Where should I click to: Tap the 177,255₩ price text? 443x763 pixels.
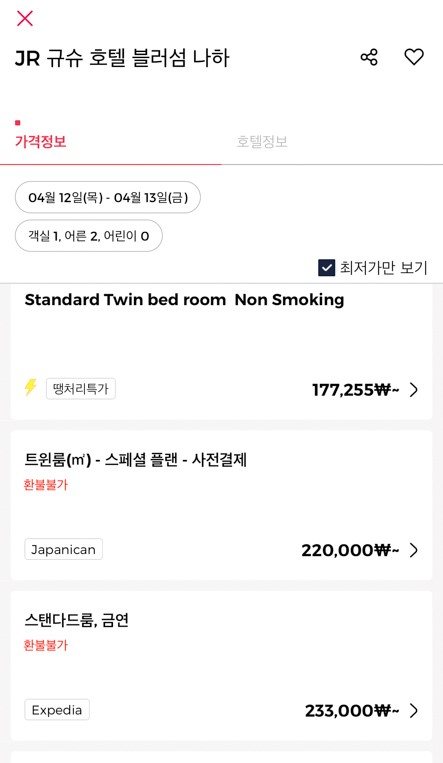point(356,390)
